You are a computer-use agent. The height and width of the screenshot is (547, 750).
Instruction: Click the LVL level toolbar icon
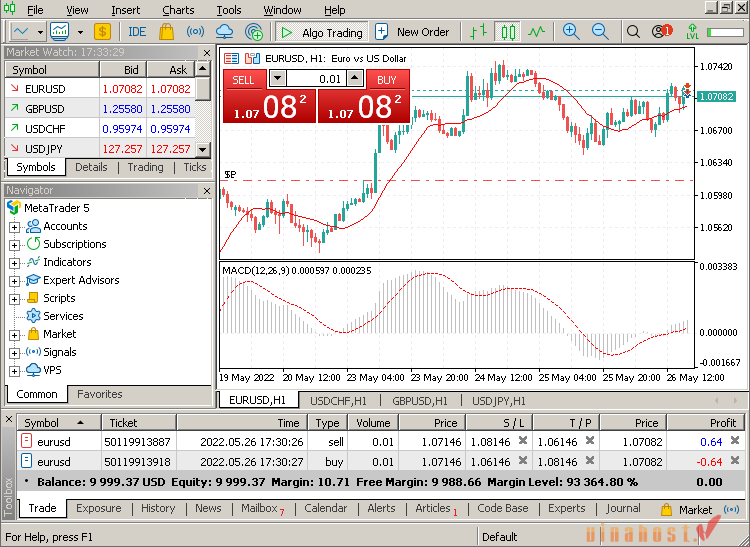(x=692, y=32)
